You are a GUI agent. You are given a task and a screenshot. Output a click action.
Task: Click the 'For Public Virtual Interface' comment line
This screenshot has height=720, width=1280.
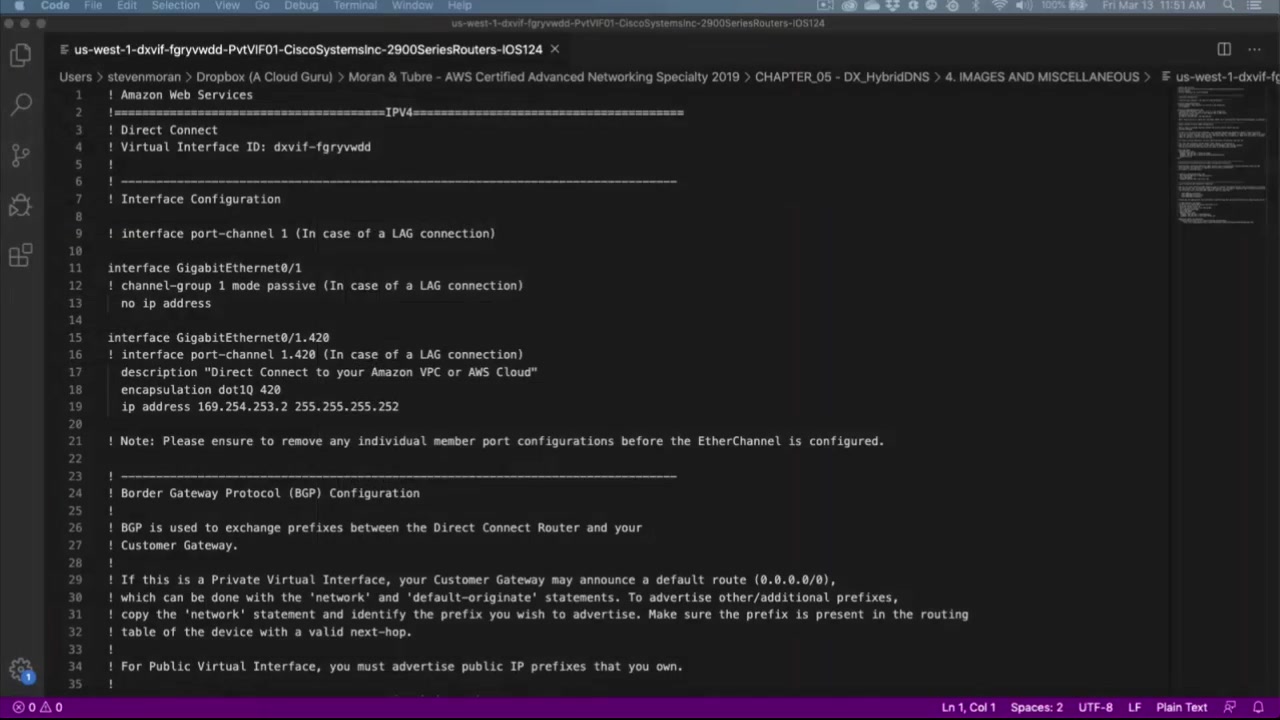(x=395, y=666)
